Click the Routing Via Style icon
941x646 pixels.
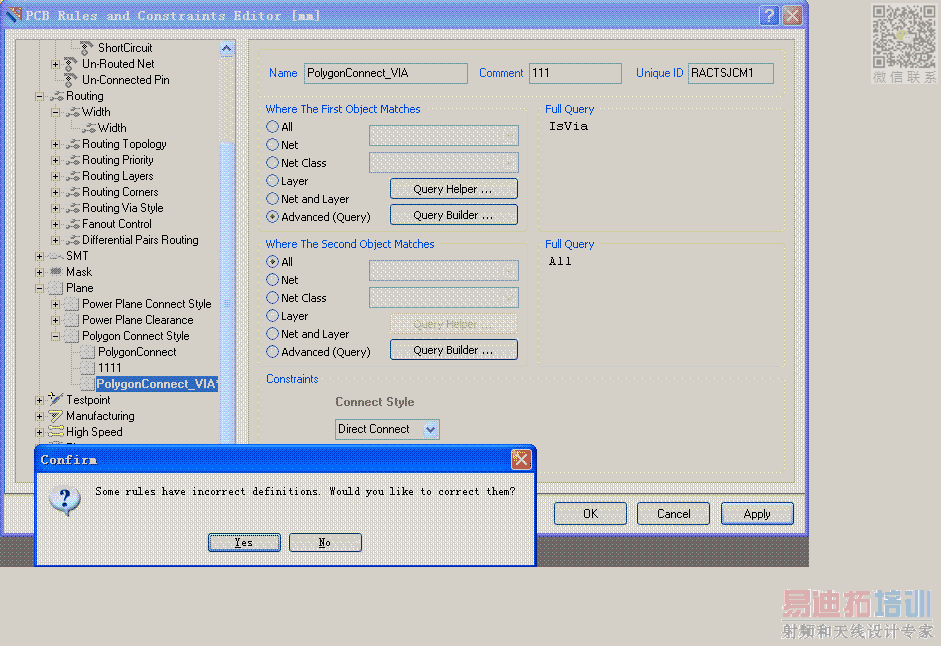(x=72, y=208)
